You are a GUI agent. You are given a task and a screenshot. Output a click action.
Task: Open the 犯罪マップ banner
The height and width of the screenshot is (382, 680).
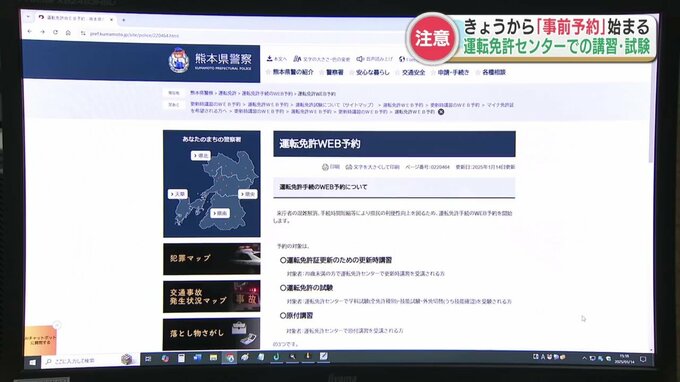[x=212, y=258]
